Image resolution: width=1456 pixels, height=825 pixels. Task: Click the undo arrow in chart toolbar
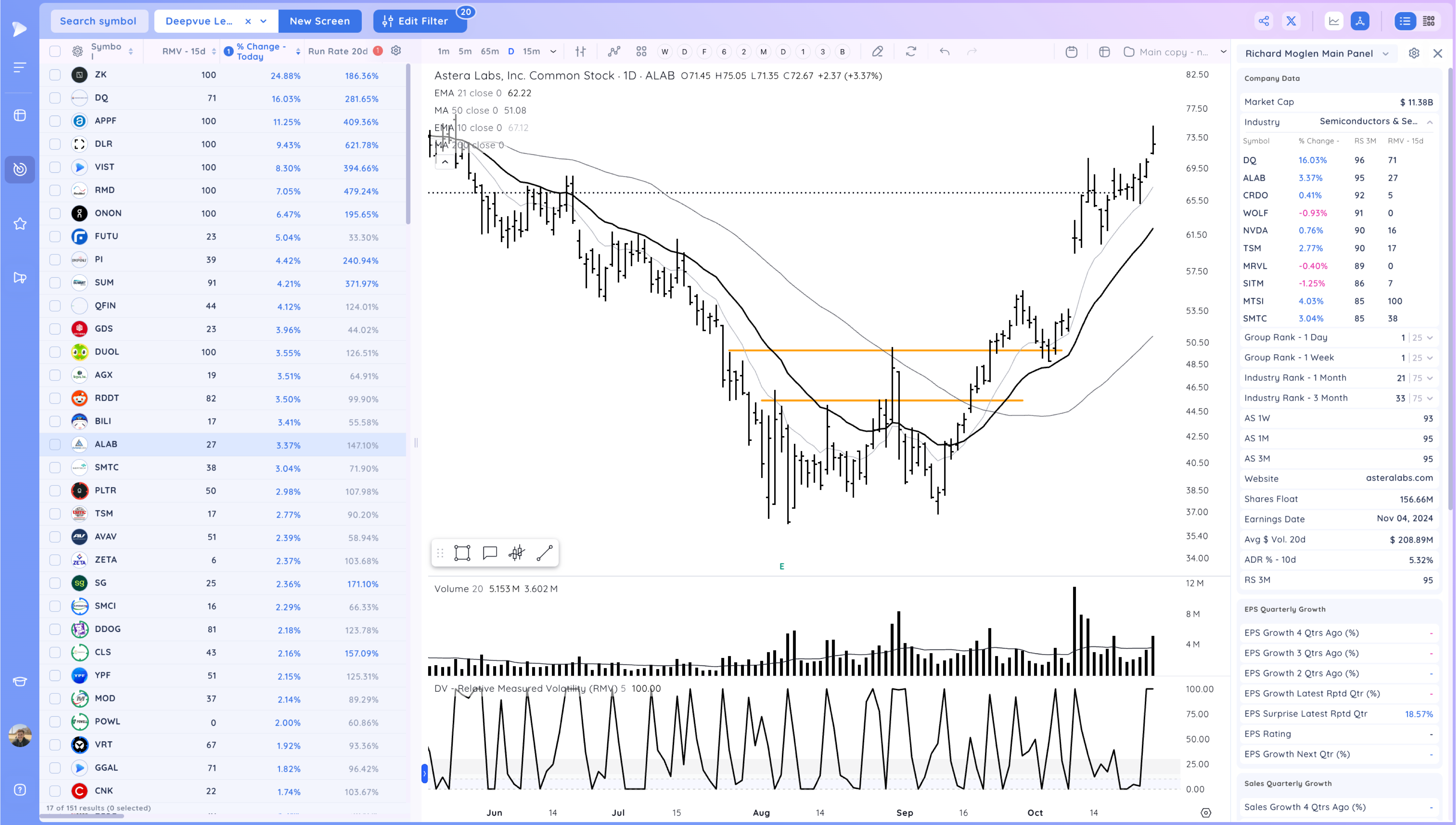[x=944, y=52]
